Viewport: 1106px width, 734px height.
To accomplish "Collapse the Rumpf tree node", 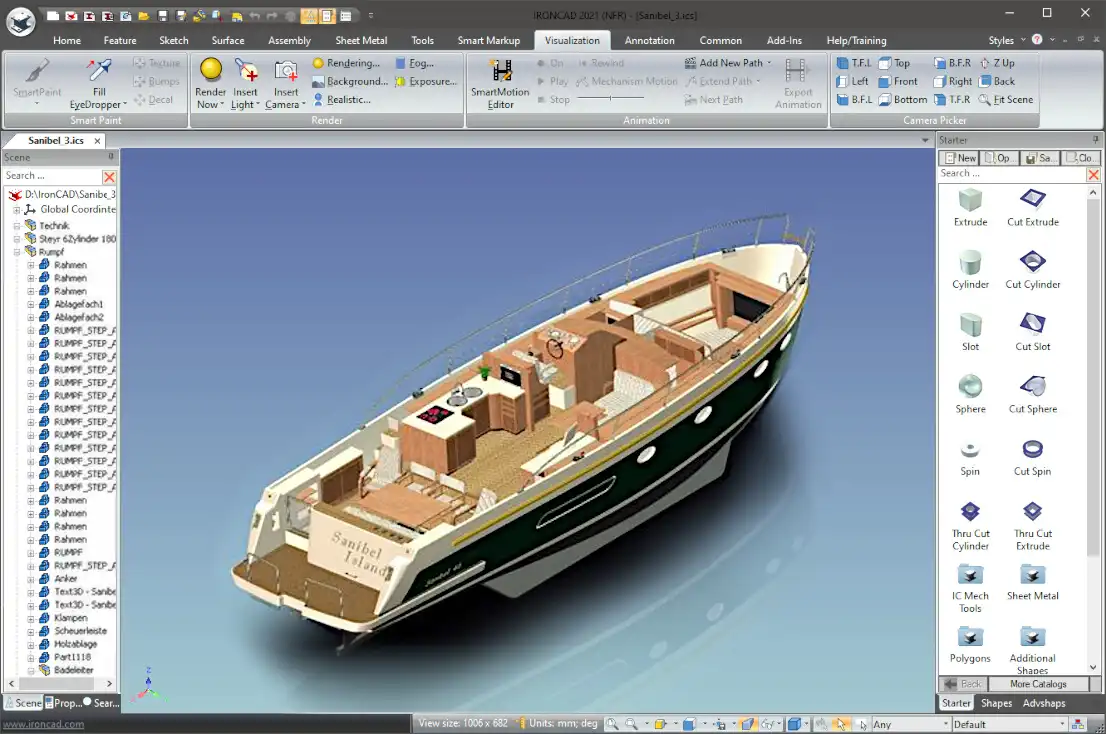I will pyautogui.click(x=17, y=252).
